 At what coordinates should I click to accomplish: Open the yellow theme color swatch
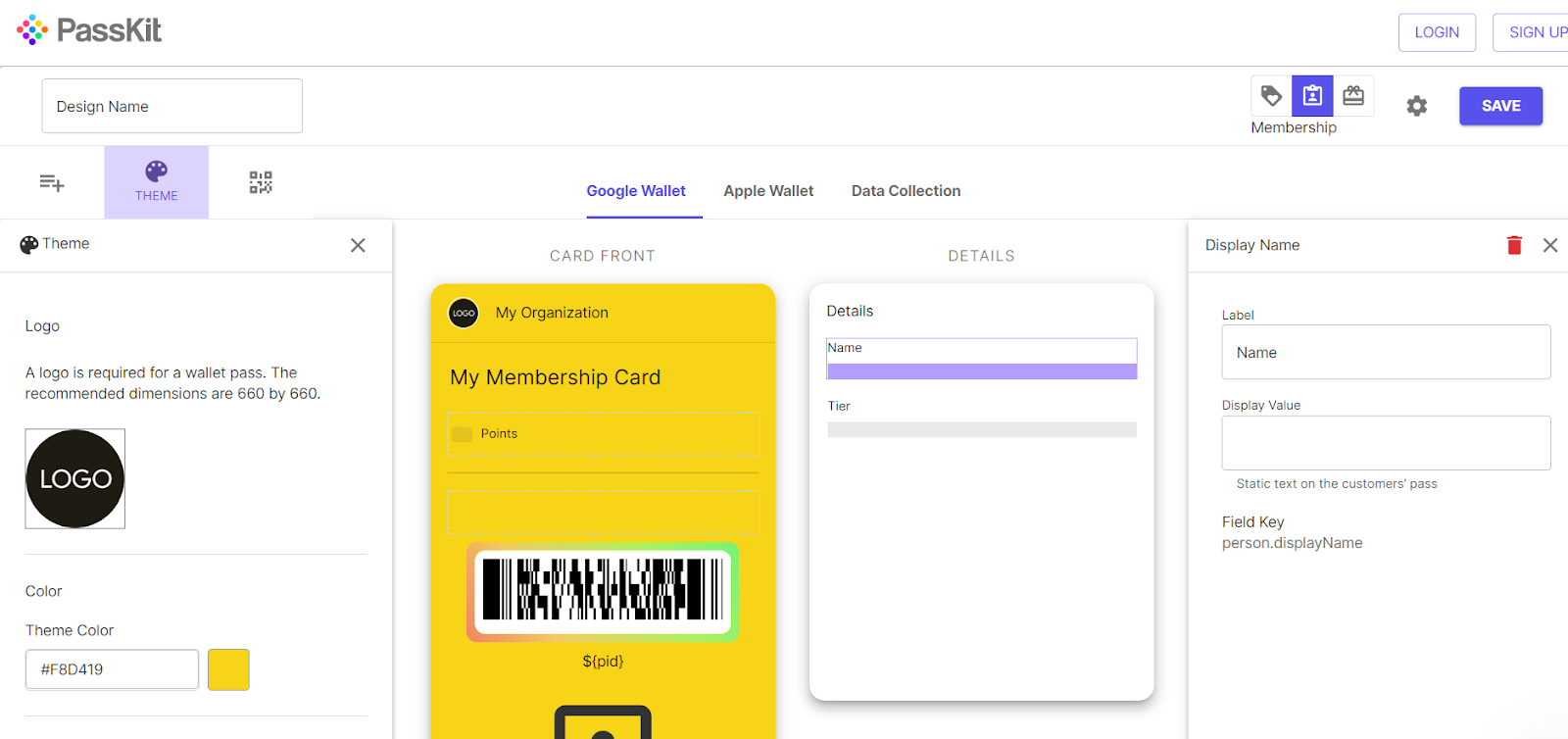[x=228, y=669]
